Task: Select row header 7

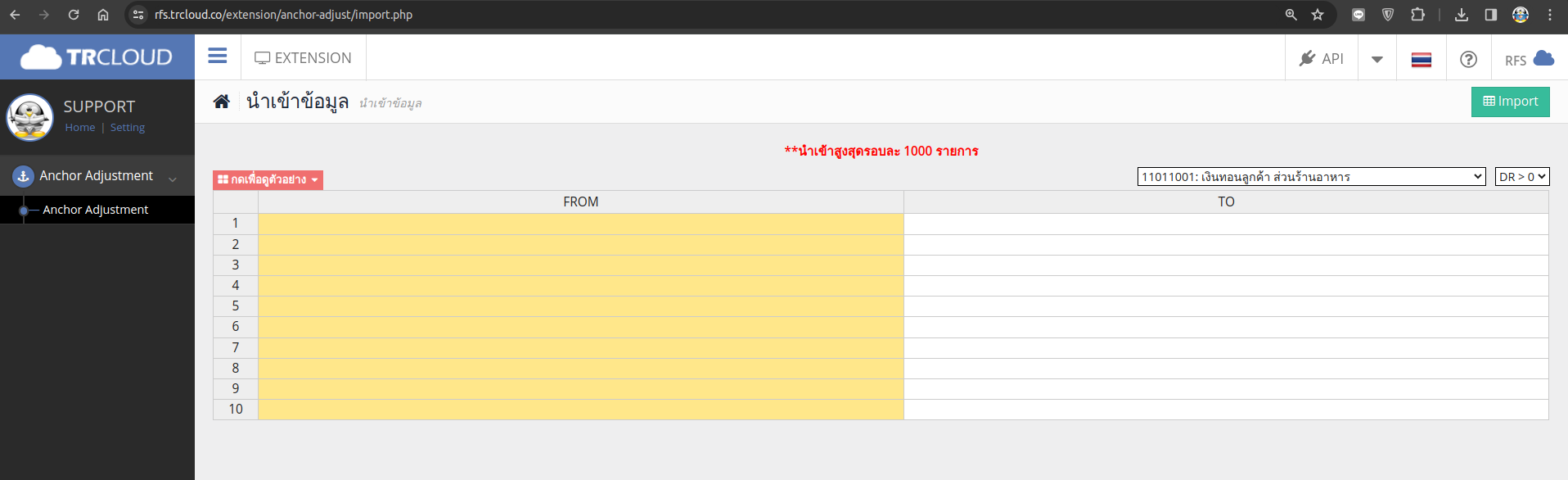Action: 236,348
